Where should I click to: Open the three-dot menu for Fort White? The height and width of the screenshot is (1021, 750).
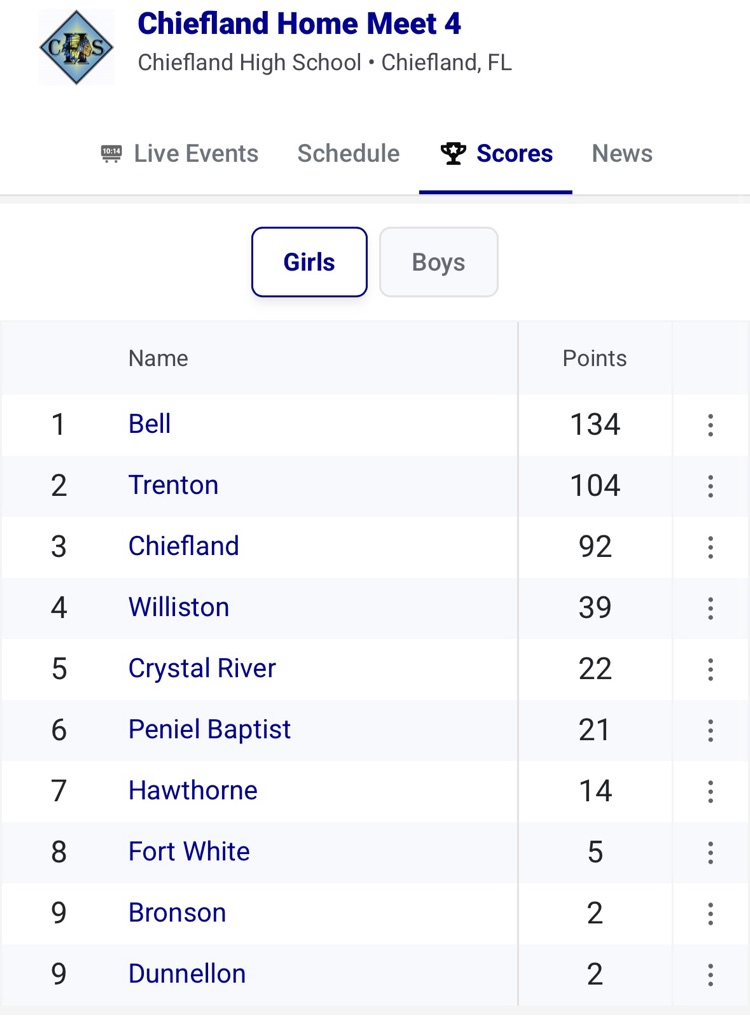click(x=710, y=852)
